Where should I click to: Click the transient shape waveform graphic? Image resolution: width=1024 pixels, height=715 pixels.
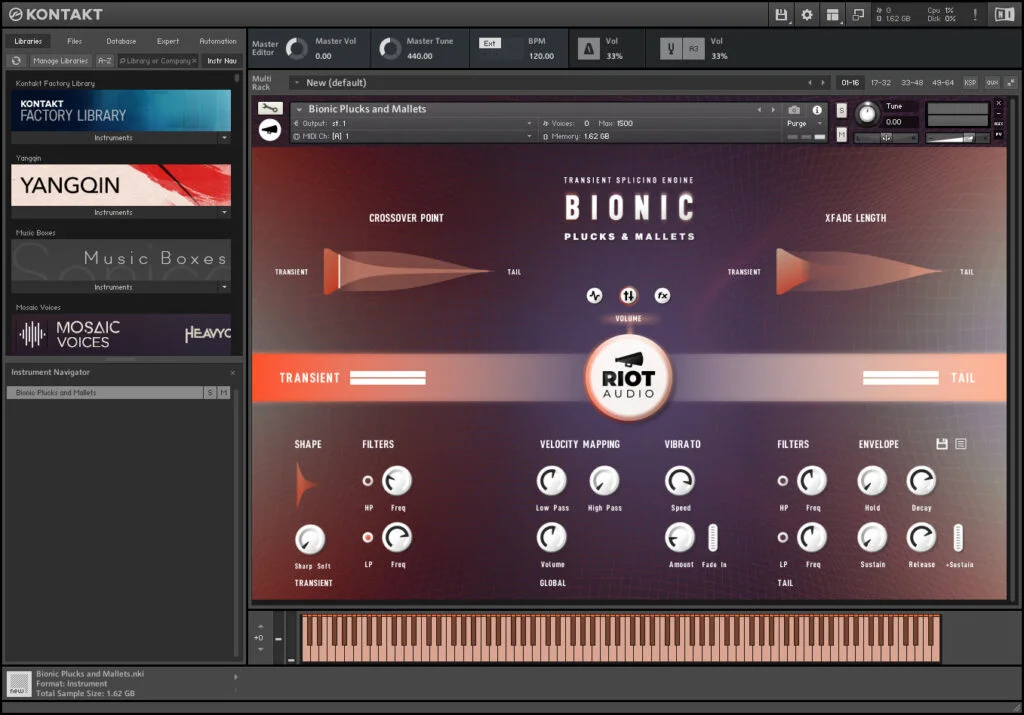click(x=306, y=486)
